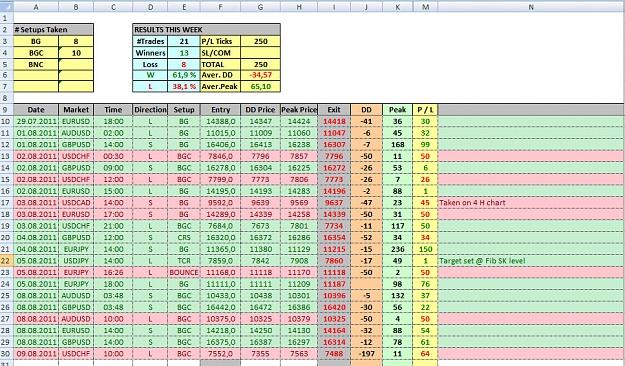The width and height of the screenshot is (625, 366).
Task: Click the exit price 11215
Action: pyautogui.click(x=334, y=249)
